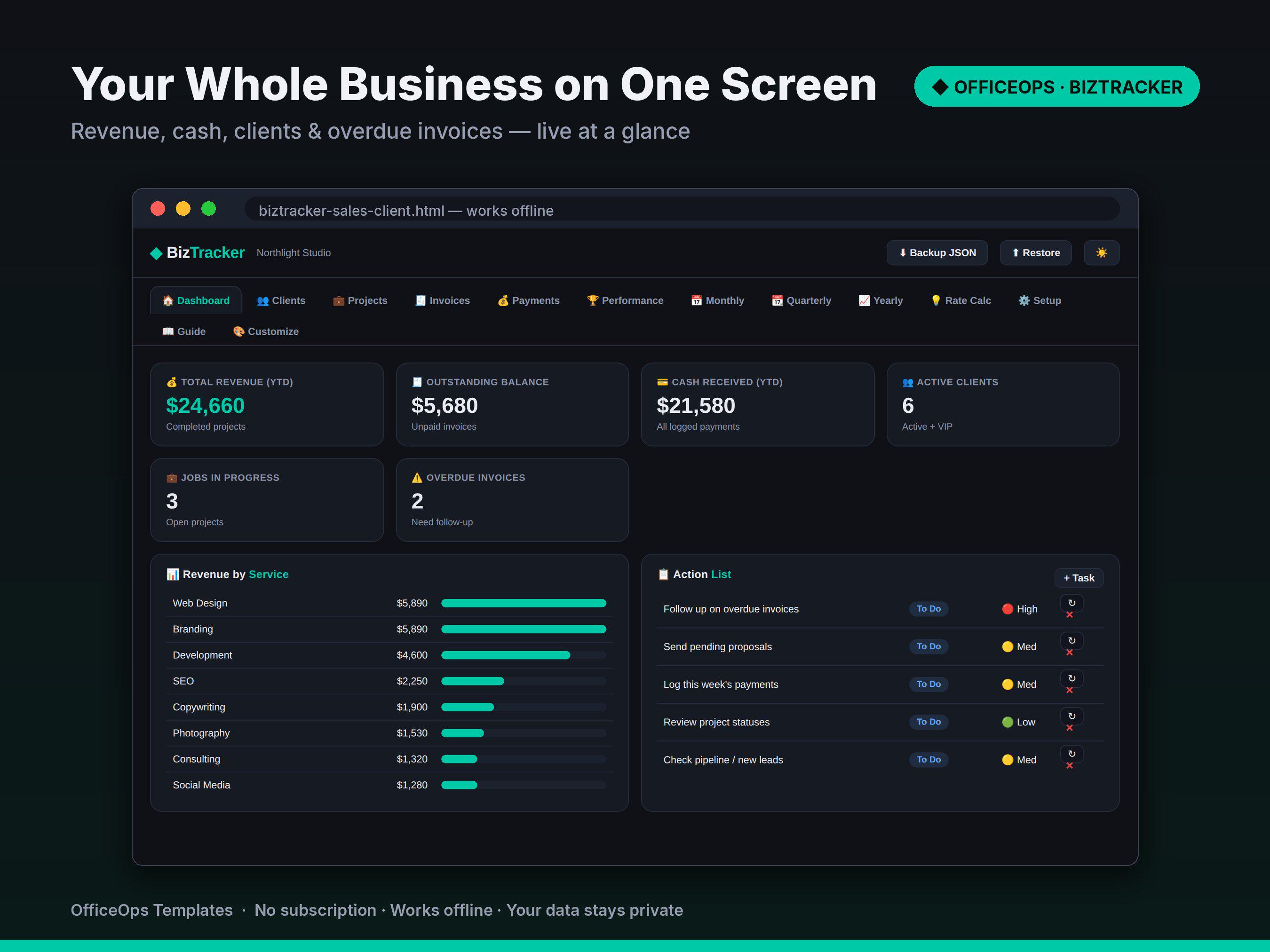Open the Guide tab
The width and height of the screenshot is (1270, 952).
point(183,331)
